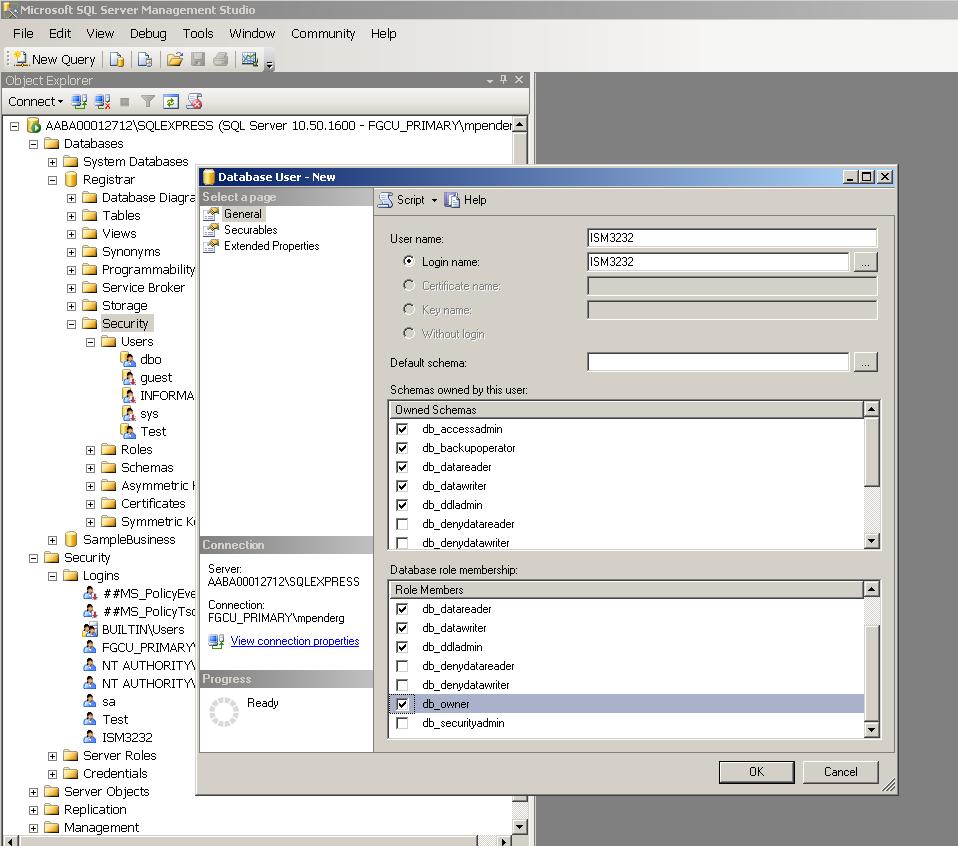Open the Extended Properties page
Image resolution: width=958 pixels, height=846 pixels.
point(271,246)
